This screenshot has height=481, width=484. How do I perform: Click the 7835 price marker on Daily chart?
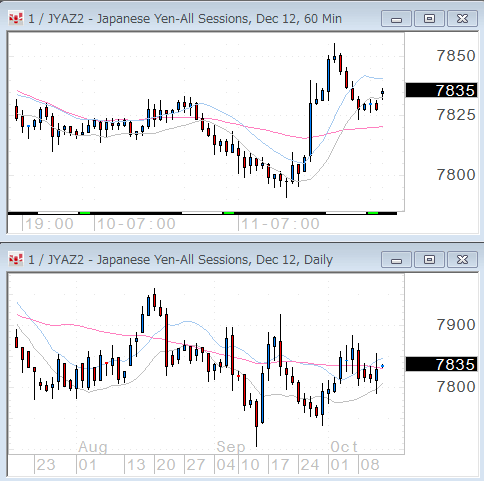click(x=442, y=364)
